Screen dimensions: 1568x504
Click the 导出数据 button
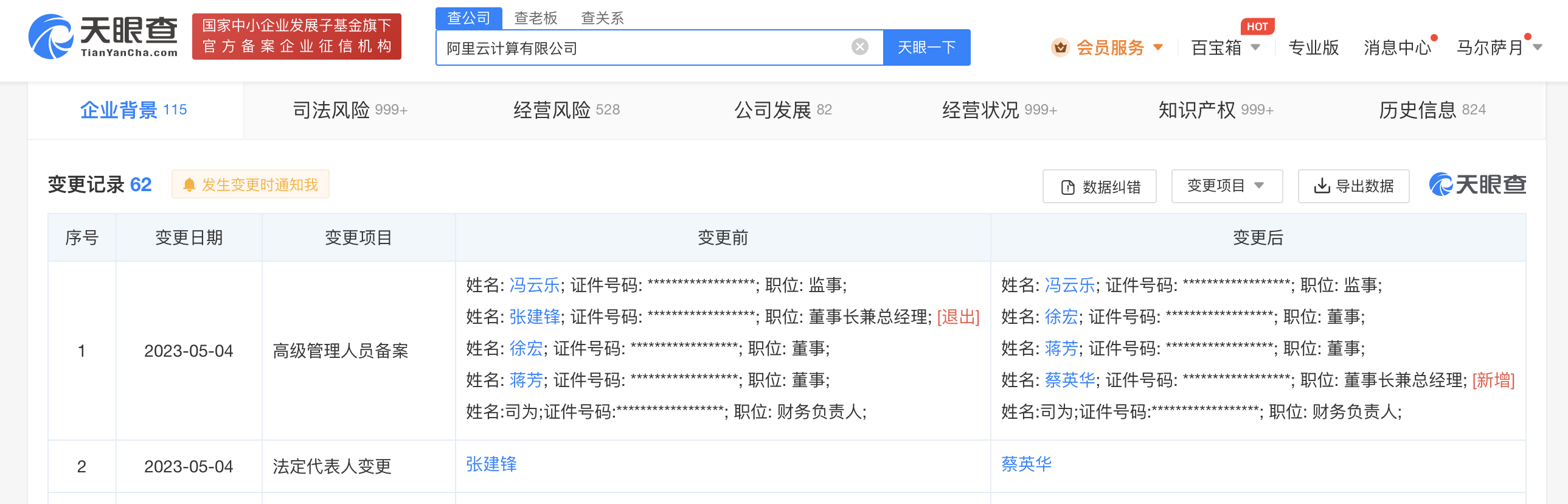pos(1353,186)
